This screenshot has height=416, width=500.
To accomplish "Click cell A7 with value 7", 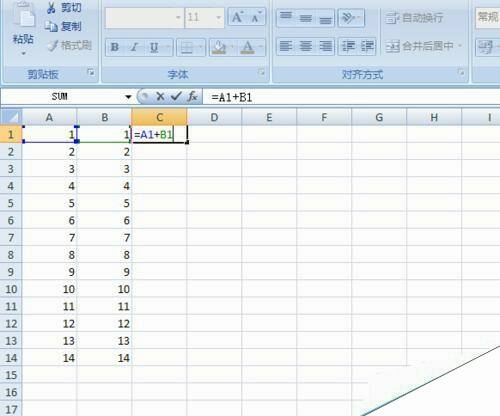I will point(49,238).
